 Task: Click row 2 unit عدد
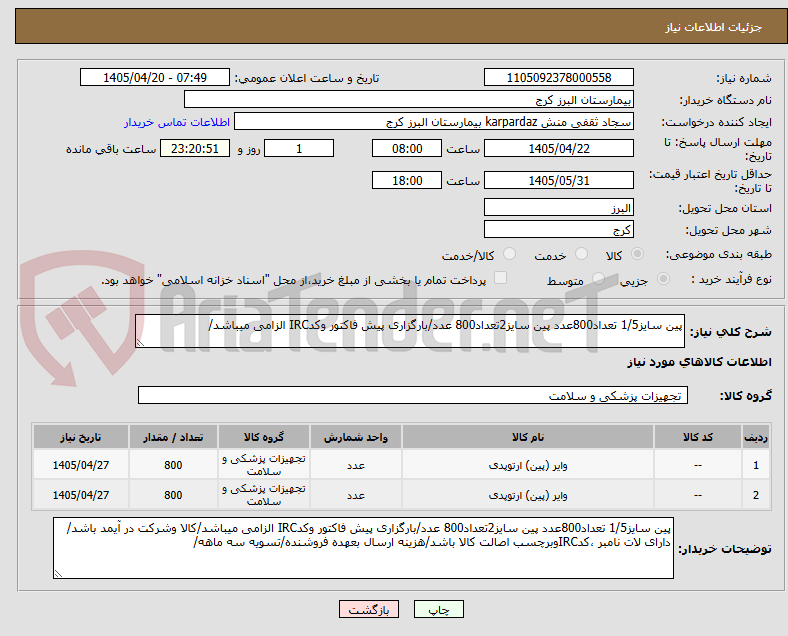[x=356, y=495]
